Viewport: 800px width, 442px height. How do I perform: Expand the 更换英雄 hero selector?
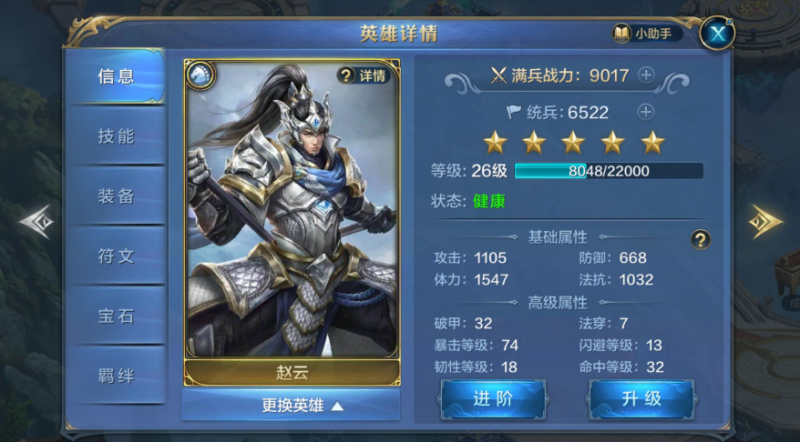291,405
